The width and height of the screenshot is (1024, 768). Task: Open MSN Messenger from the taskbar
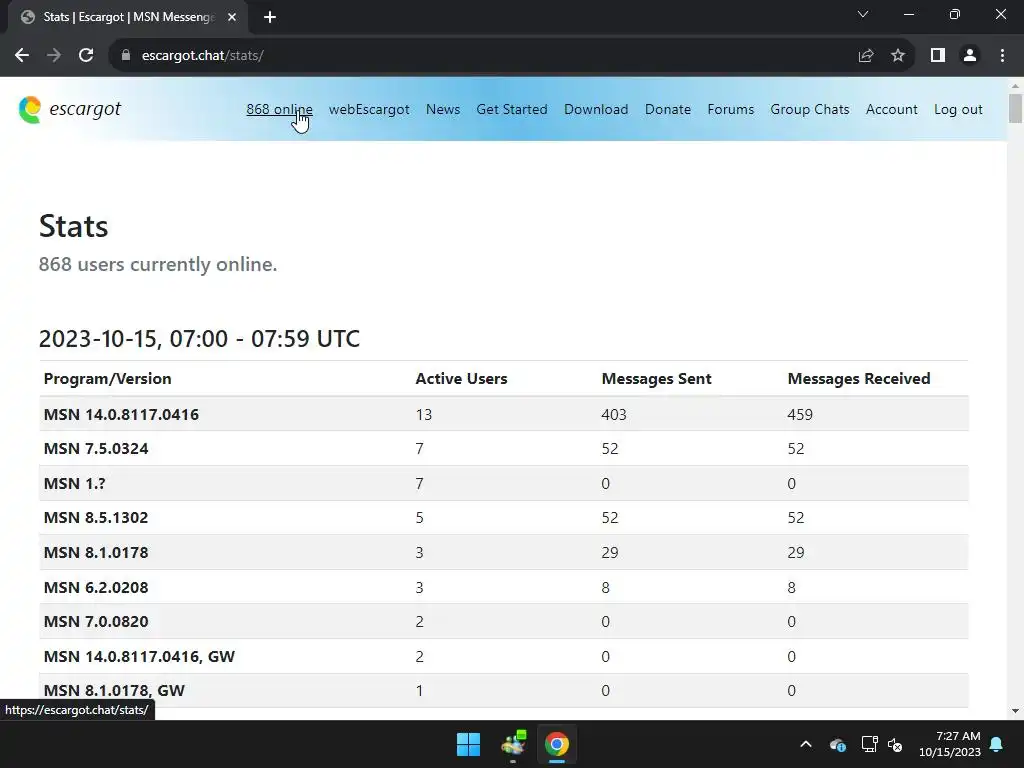[x=513, y=744]
